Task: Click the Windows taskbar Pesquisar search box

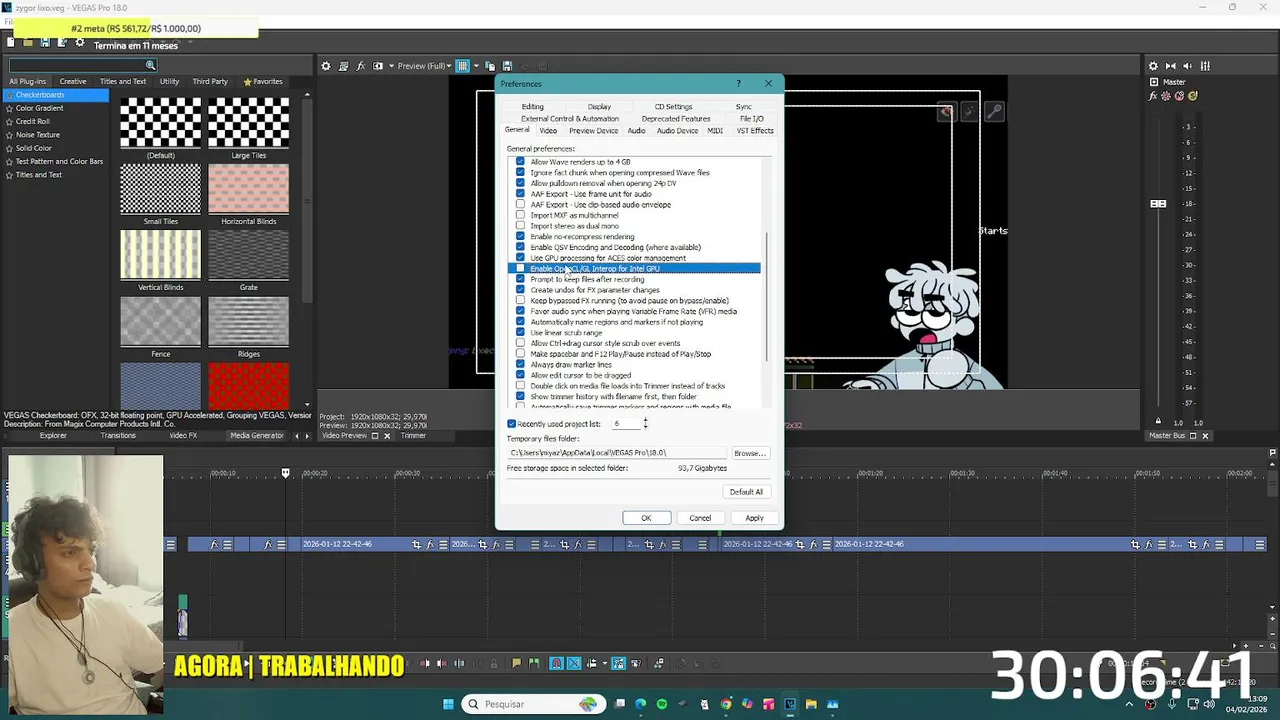Action: [534, 704]
